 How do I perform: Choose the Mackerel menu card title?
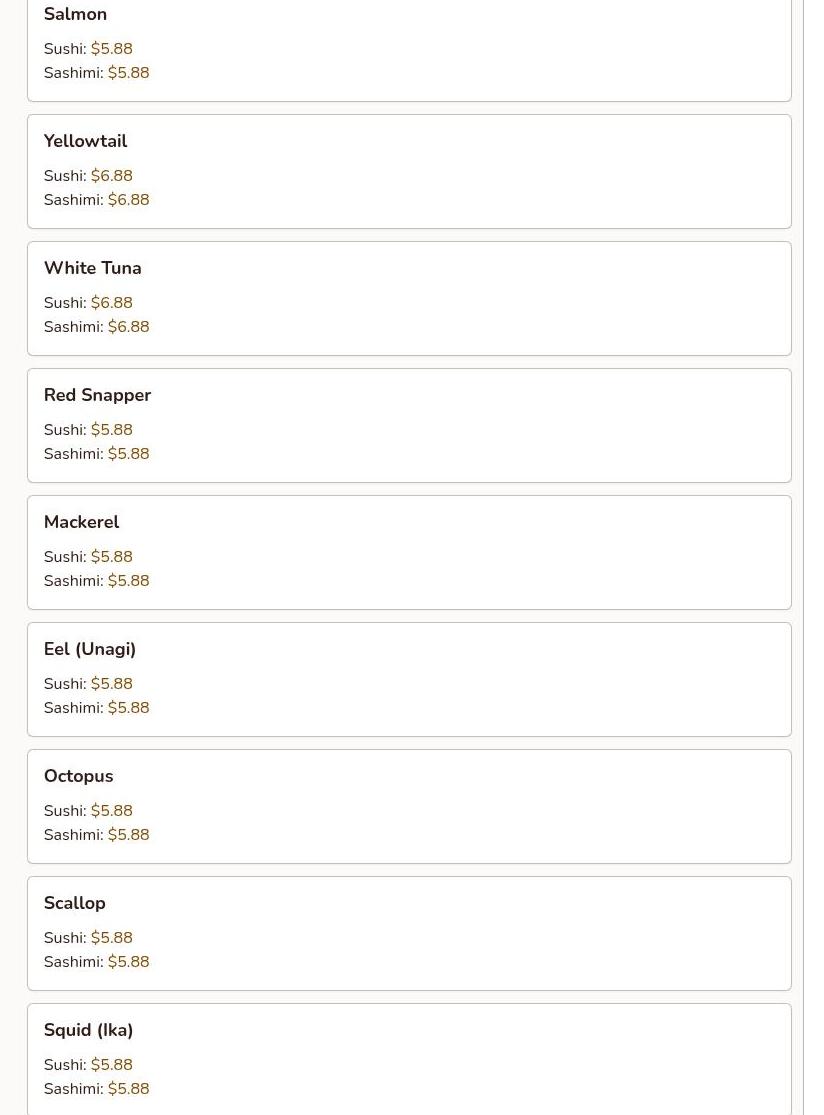coord(82,522)
